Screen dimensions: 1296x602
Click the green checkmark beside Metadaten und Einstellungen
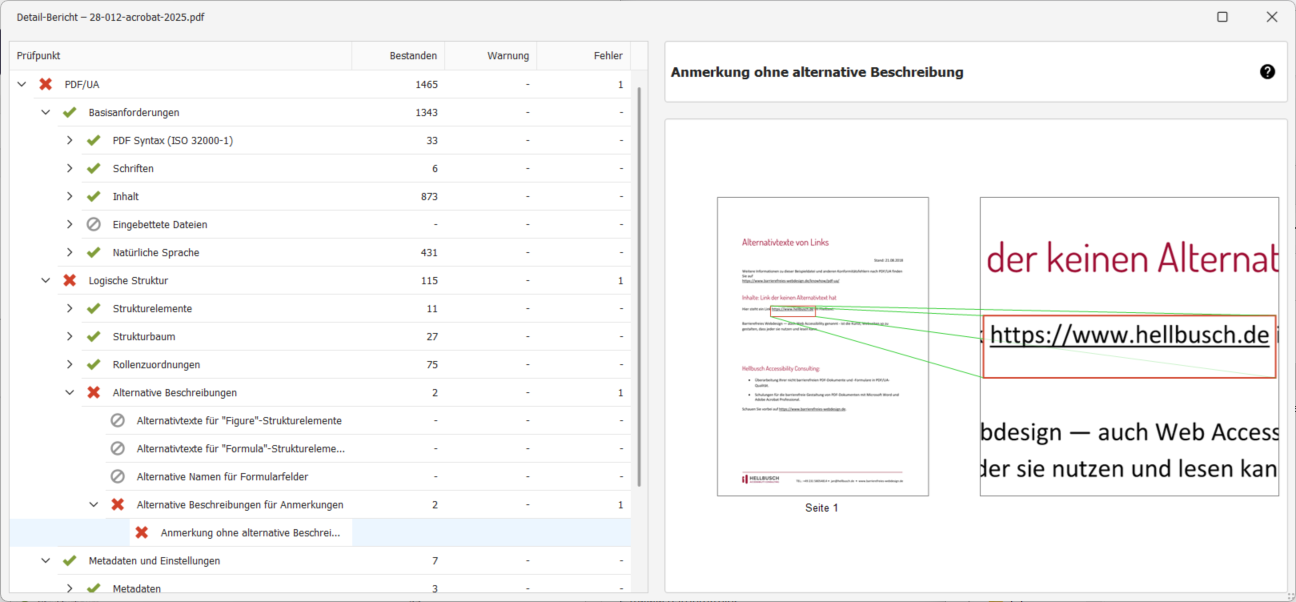tap(68, 560)
